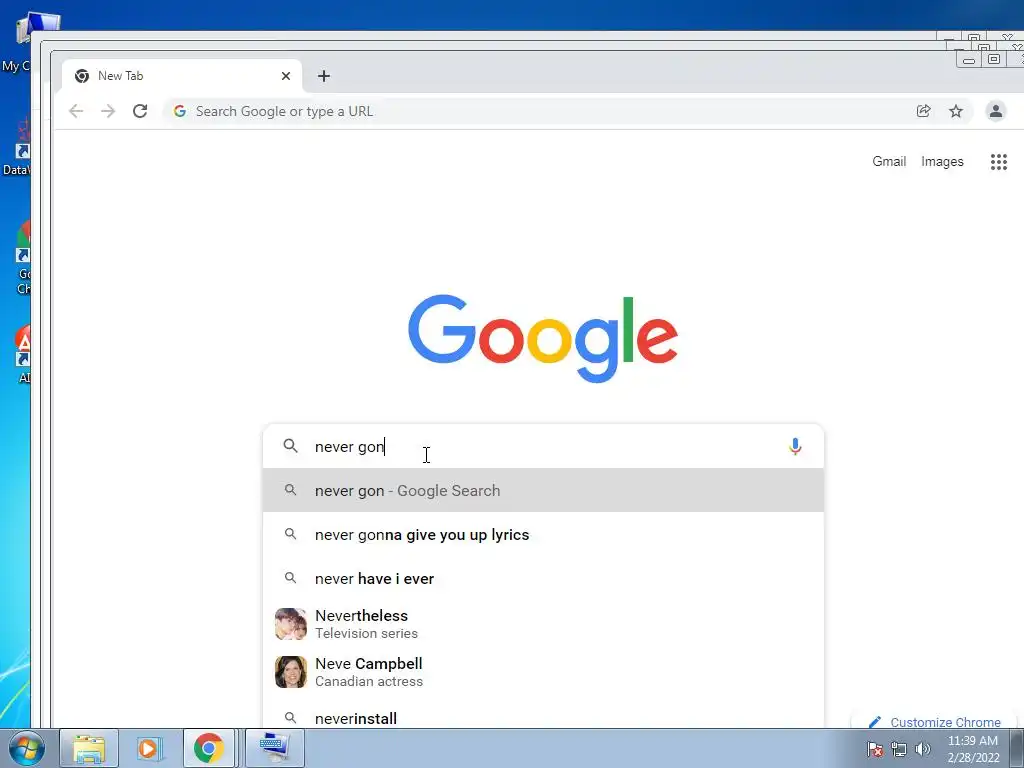The width and height of the screenshot is (1024, 768).
Task: Click the taskbar clock showing 11:39 AM
Action: tap(972, 749)
